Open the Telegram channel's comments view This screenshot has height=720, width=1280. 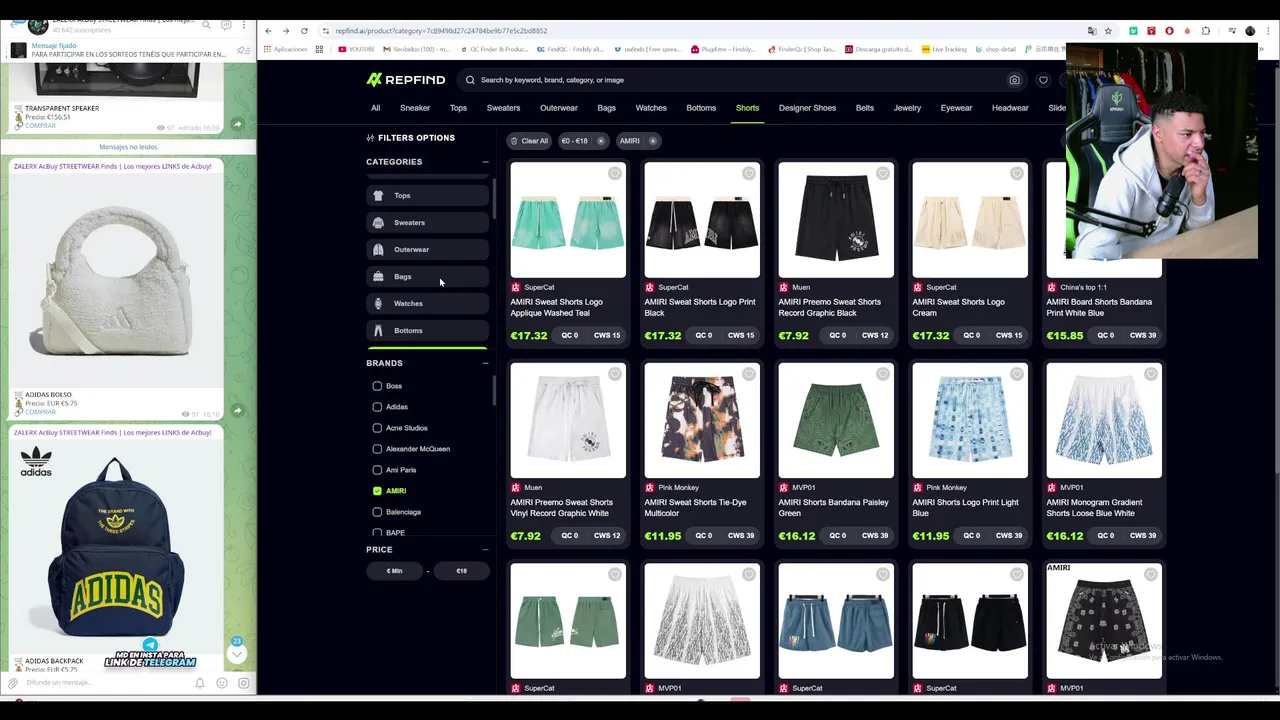tap(226, 25)
